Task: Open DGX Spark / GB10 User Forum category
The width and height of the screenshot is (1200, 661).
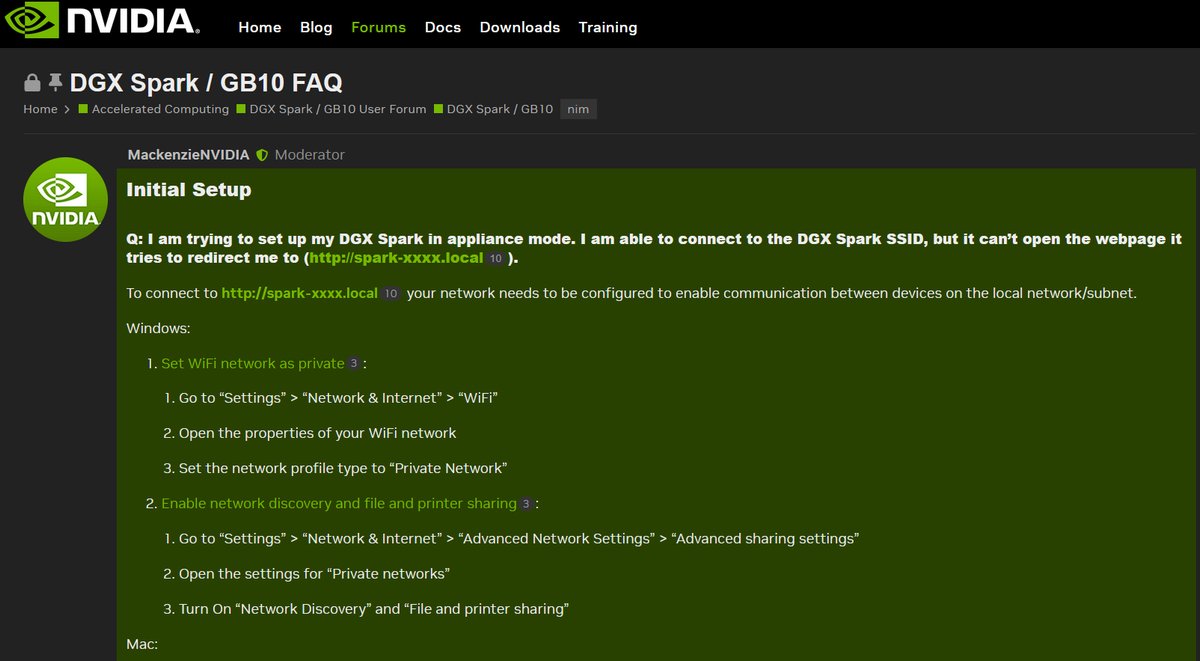Action: coord(337,109)
